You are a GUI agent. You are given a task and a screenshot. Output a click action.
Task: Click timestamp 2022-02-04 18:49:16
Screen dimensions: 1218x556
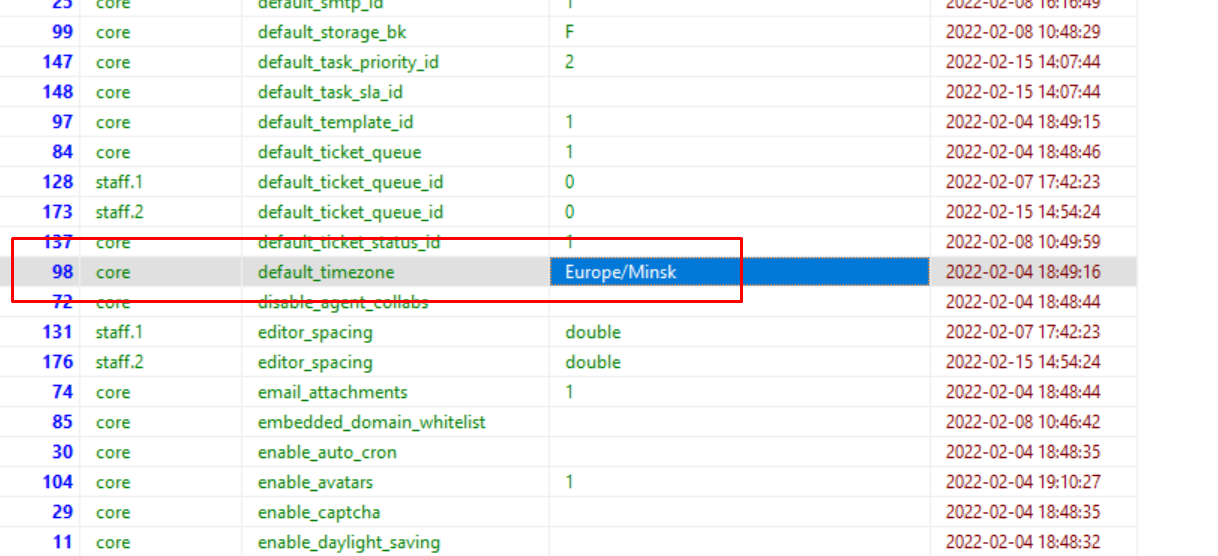[1023, 272]
